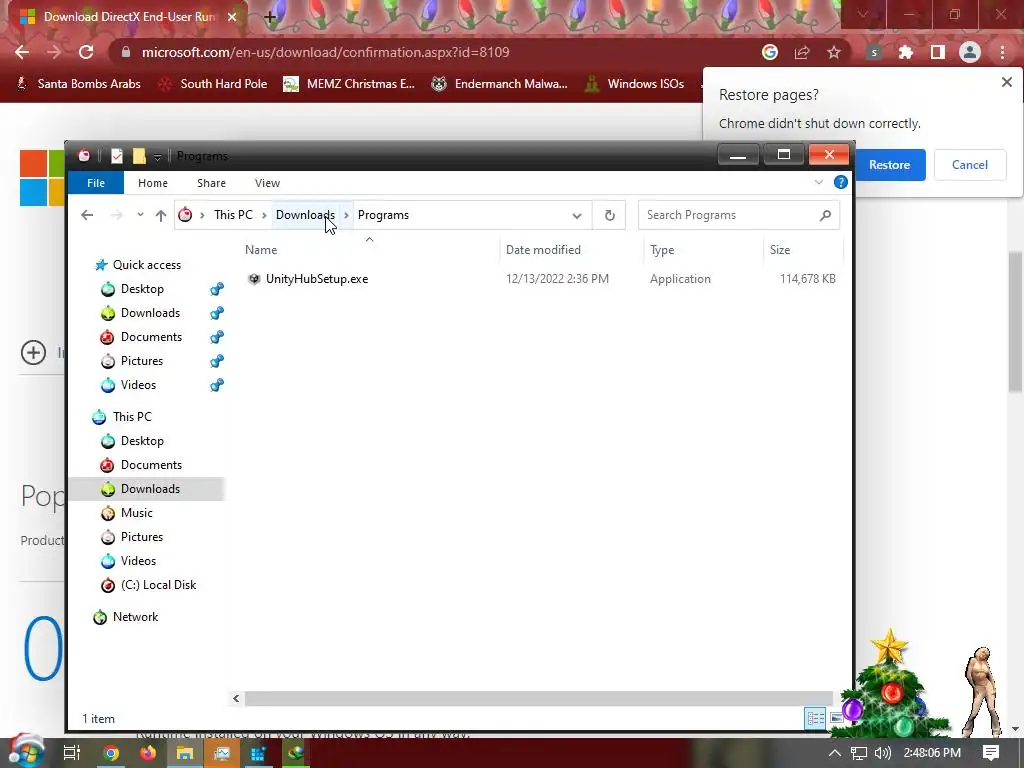Open Santa Bombs Arabs bookmark
Viewport: 1024px width, 768px height.
(x=78, y=84)
